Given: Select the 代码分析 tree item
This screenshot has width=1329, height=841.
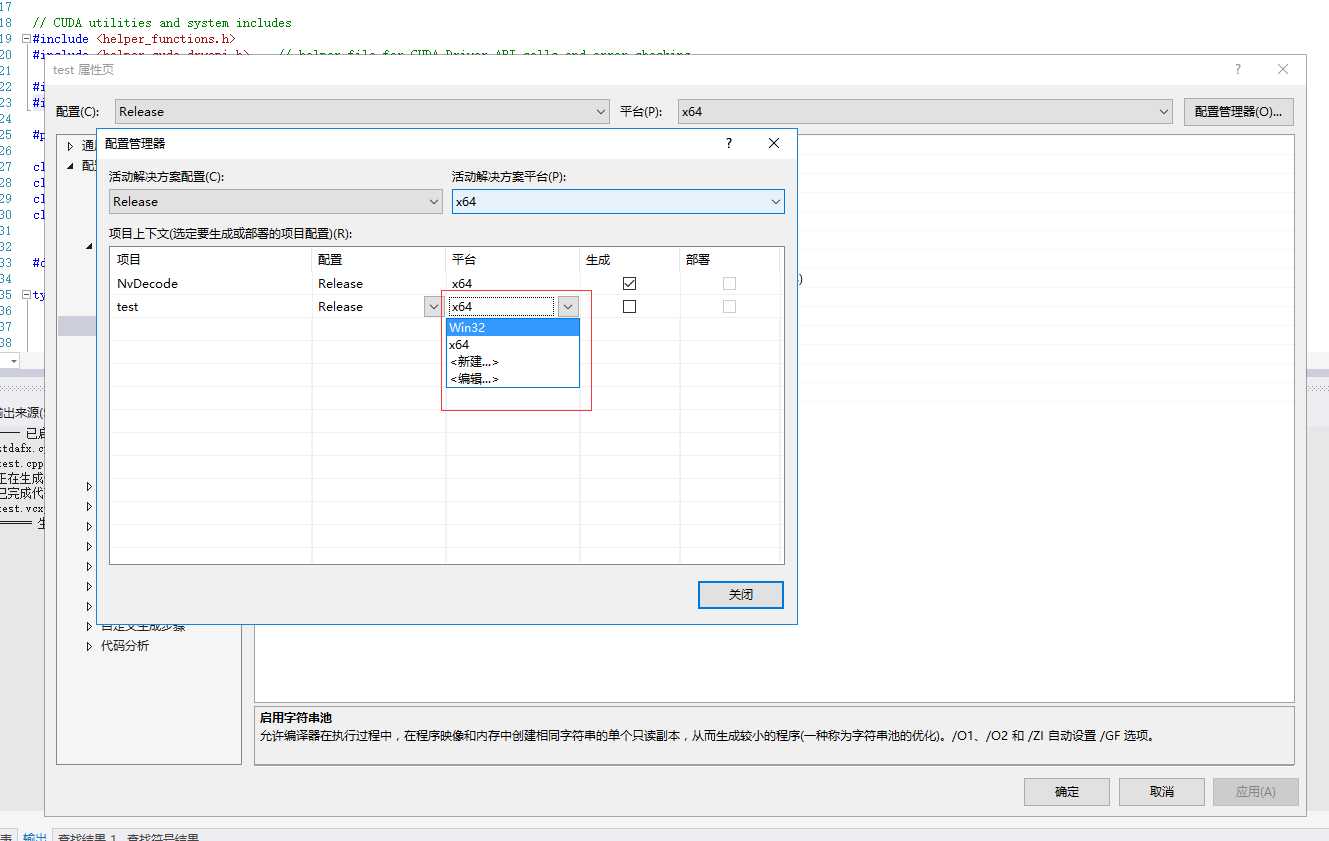Looking at the screenshot, I should [125, 646].
